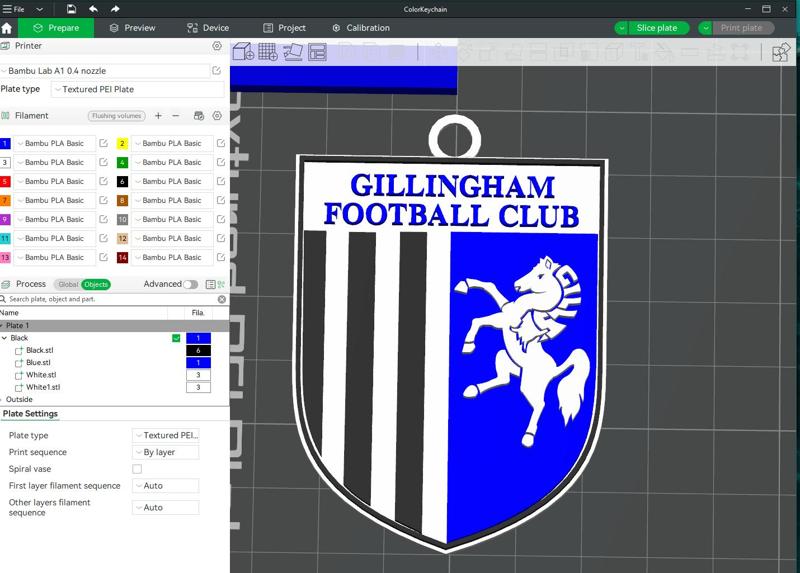The width and height of the screenshot is (800, 573).
Task: Click the Flushing volumes button
Action: click(117, 116)
